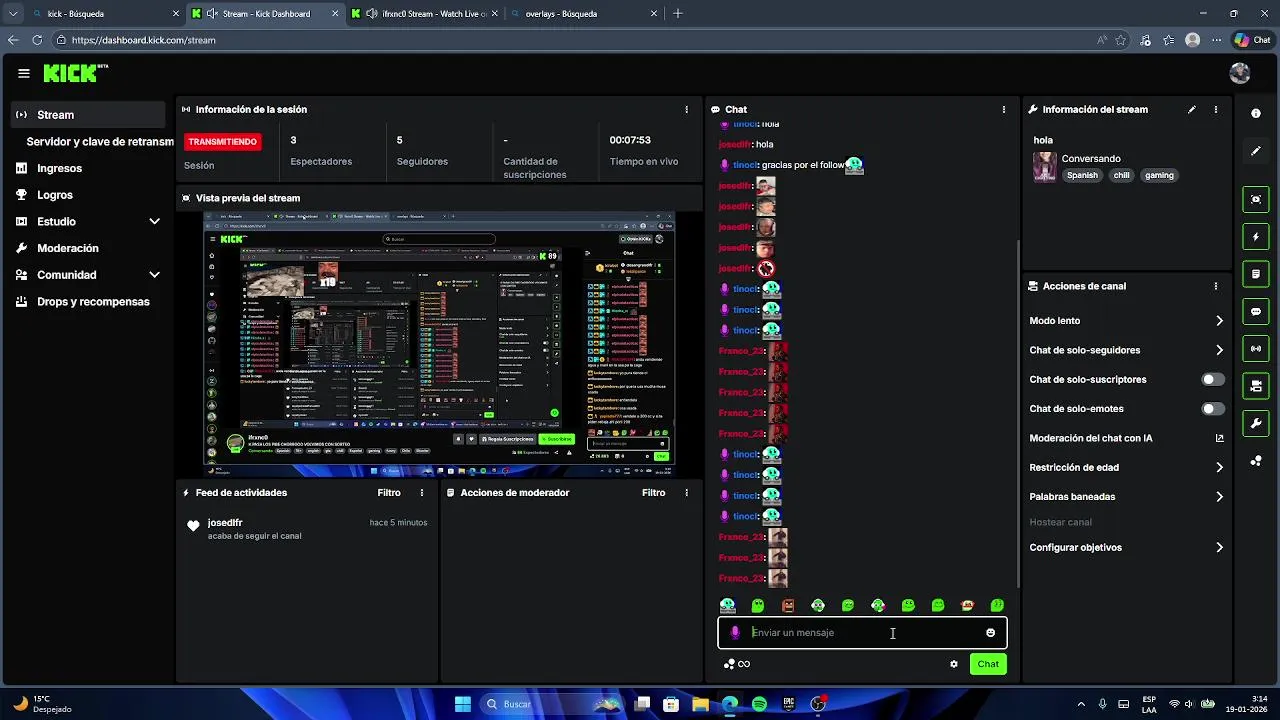Switch to the 'kick - Búsqueda' browser tab

coord(104,14)
